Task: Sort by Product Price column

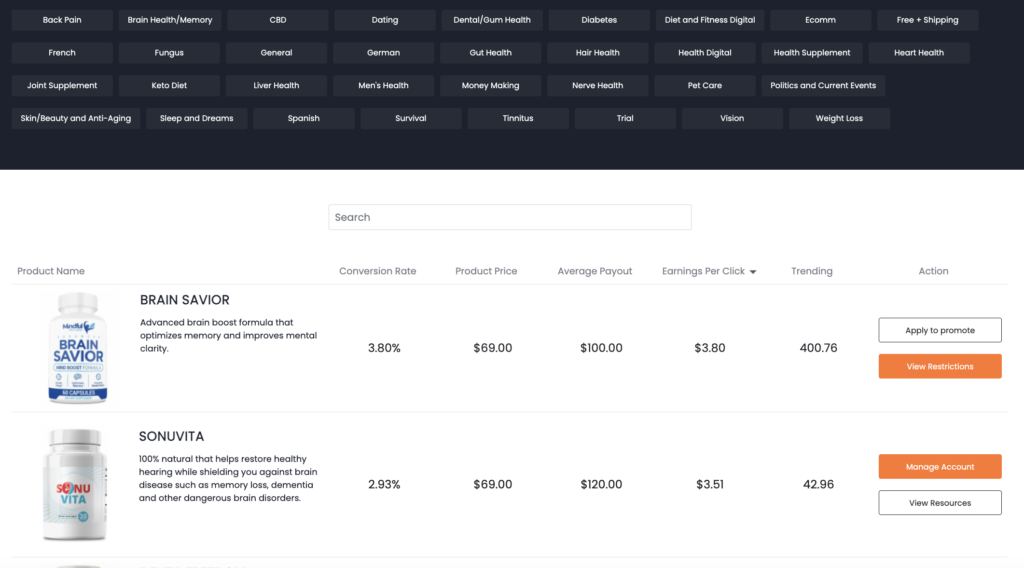Action: point(486,271)
